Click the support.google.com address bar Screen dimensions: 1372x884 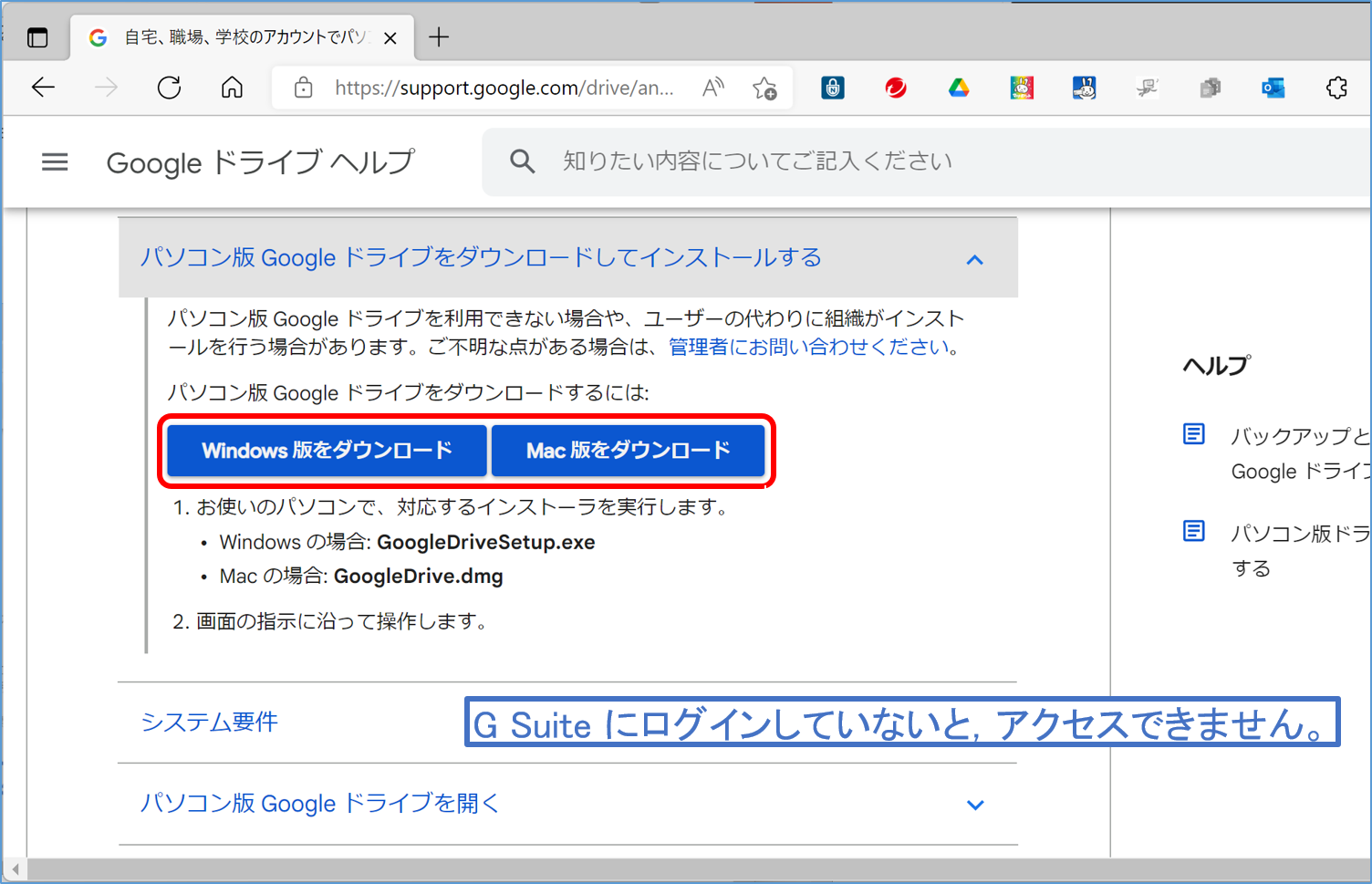point(504,88)
